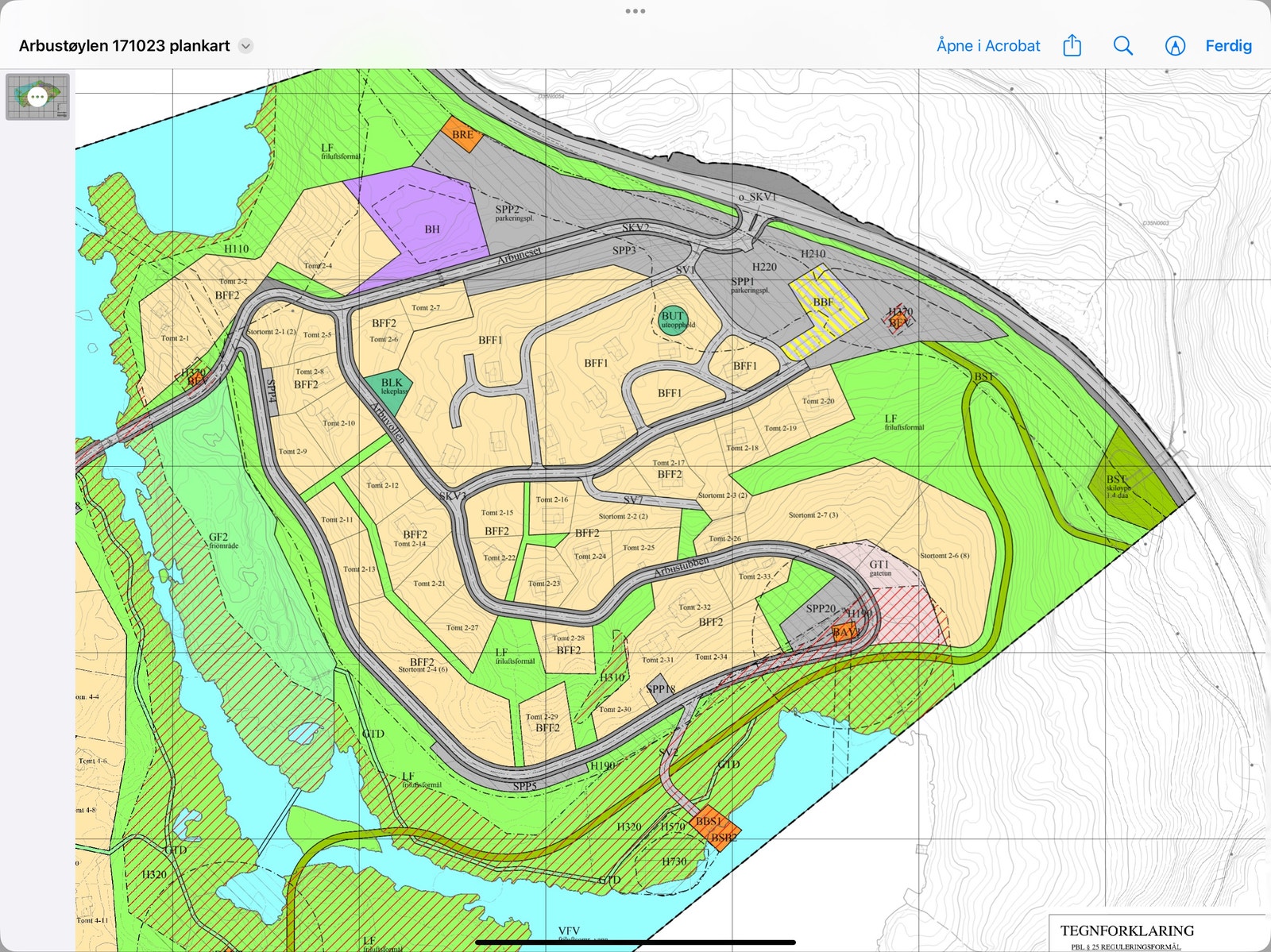Screen dimensions: 1271x952
Task: Tap the H310 label
Action: [x=612, y=677]
